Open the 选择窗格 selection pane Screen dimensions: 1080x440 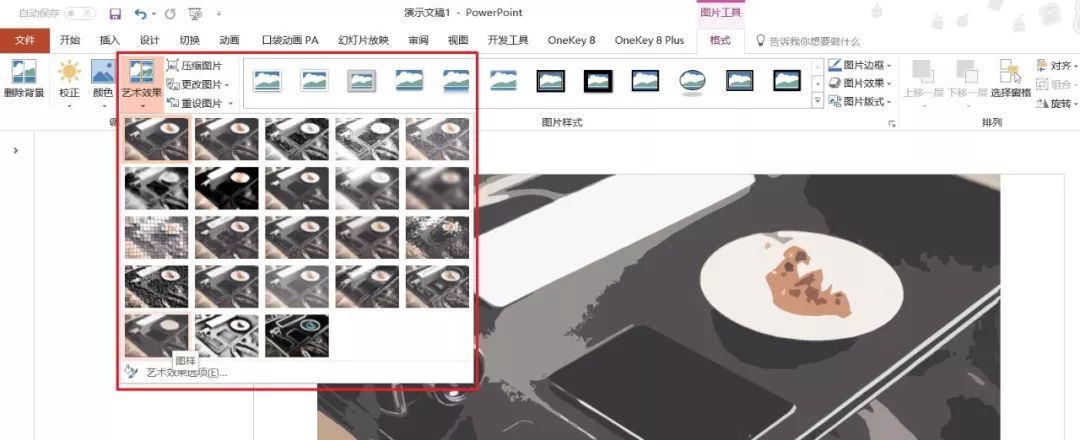[x=1010, y=78]
